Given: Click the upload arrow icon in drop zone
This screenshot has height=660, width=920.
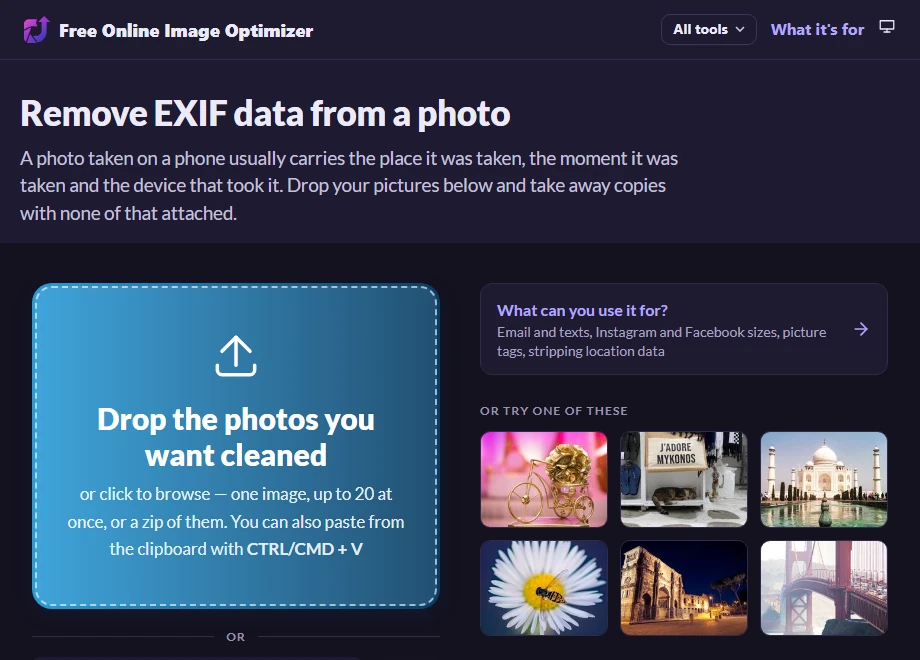Looking at the screenshot, I should [x=236, y=356].
